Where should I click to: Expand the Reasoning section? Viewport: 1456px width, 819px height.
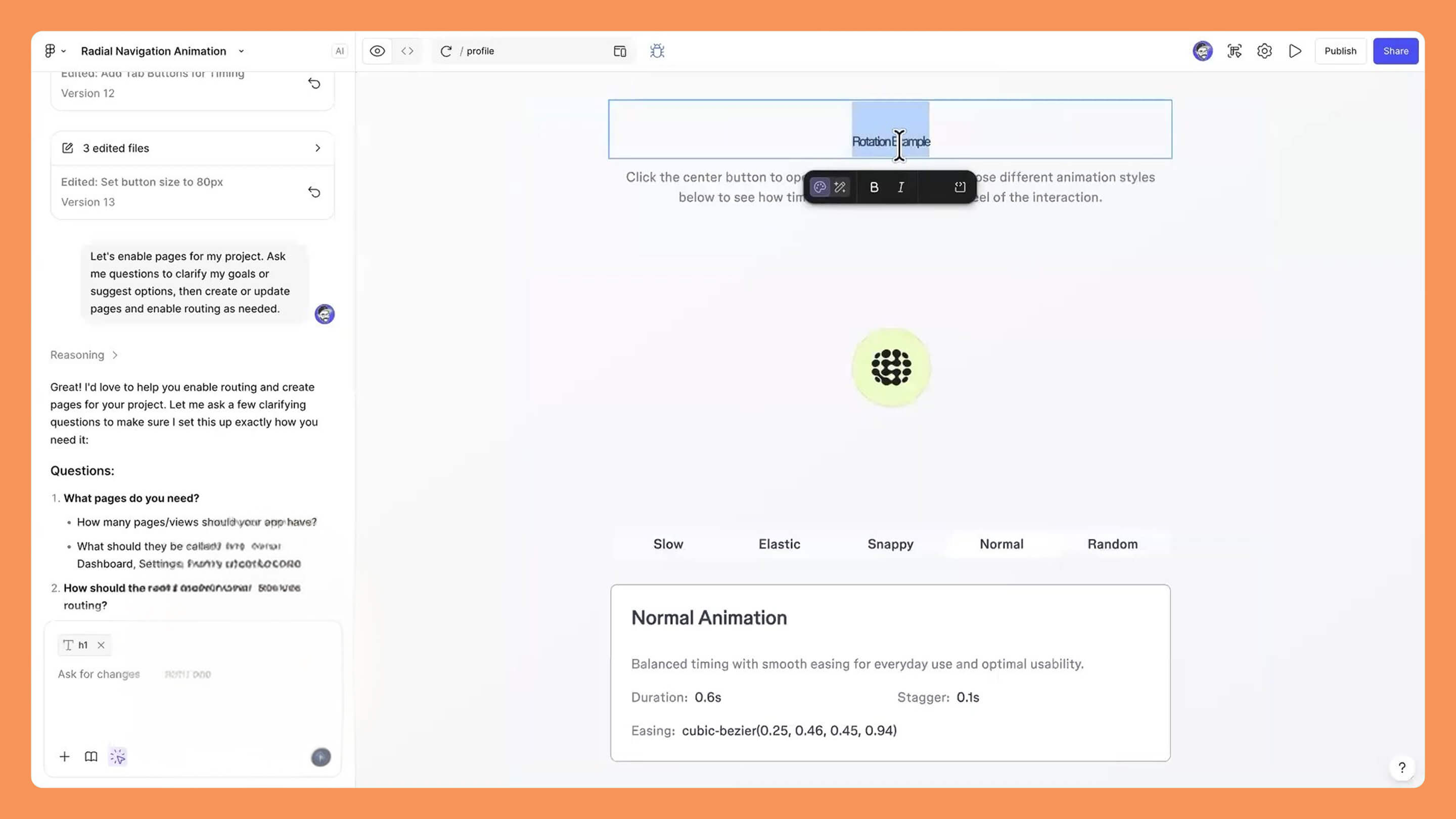[x=83, y=355]
